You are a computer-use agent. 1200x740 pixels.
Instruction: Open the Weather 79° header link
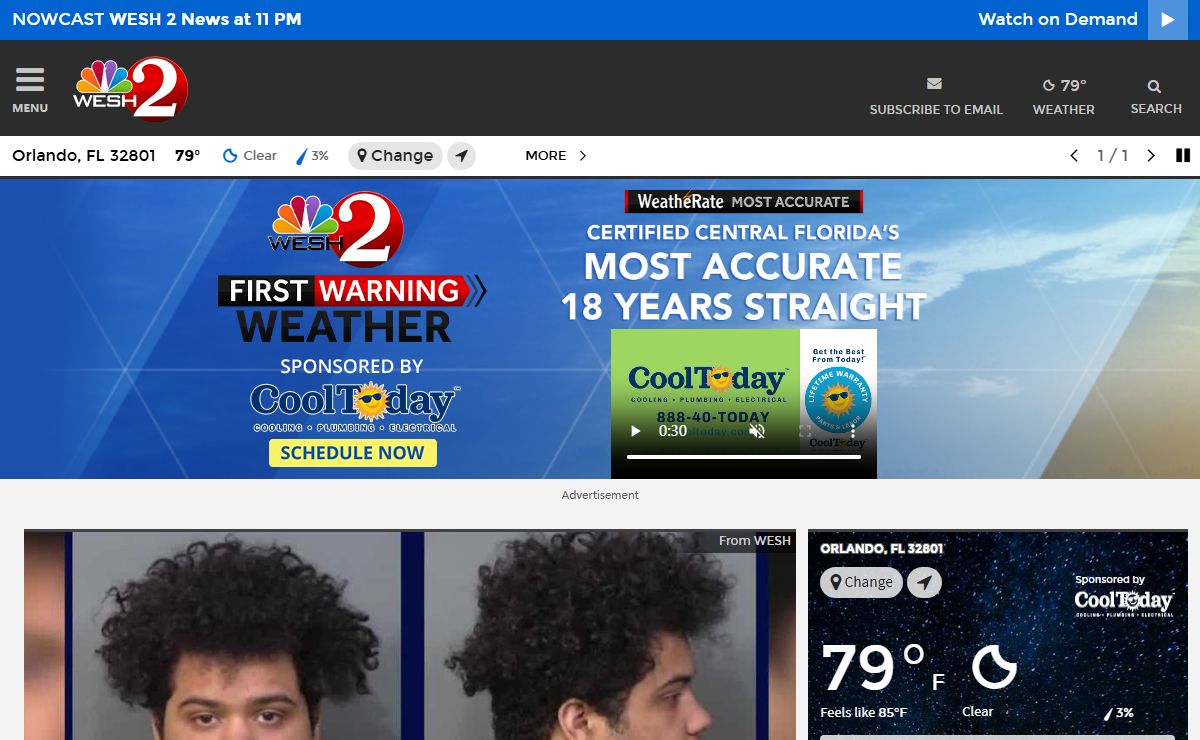tap(1063, 96)
